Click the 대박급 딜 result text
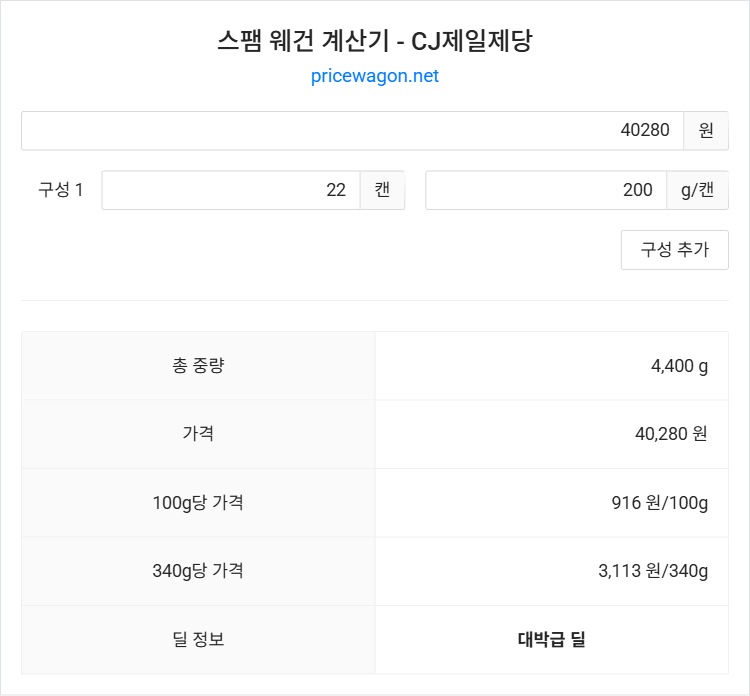This screenshot has width=750, height=696. tap(551, 639)
